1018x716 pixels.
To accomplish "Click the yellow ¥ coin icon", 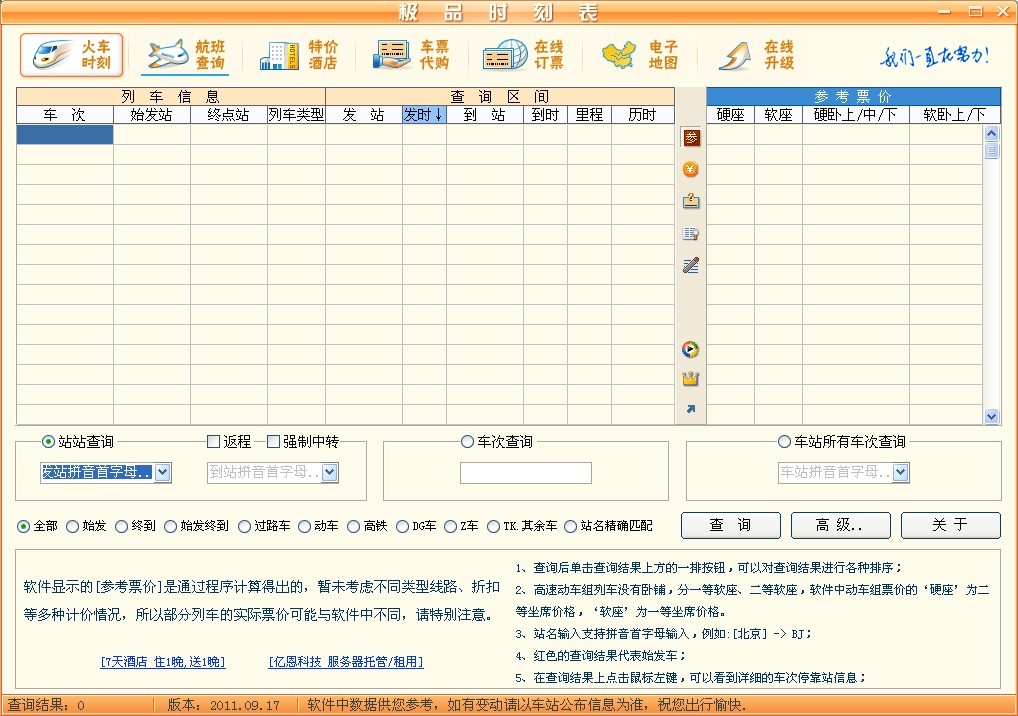I will coord(691,170).
